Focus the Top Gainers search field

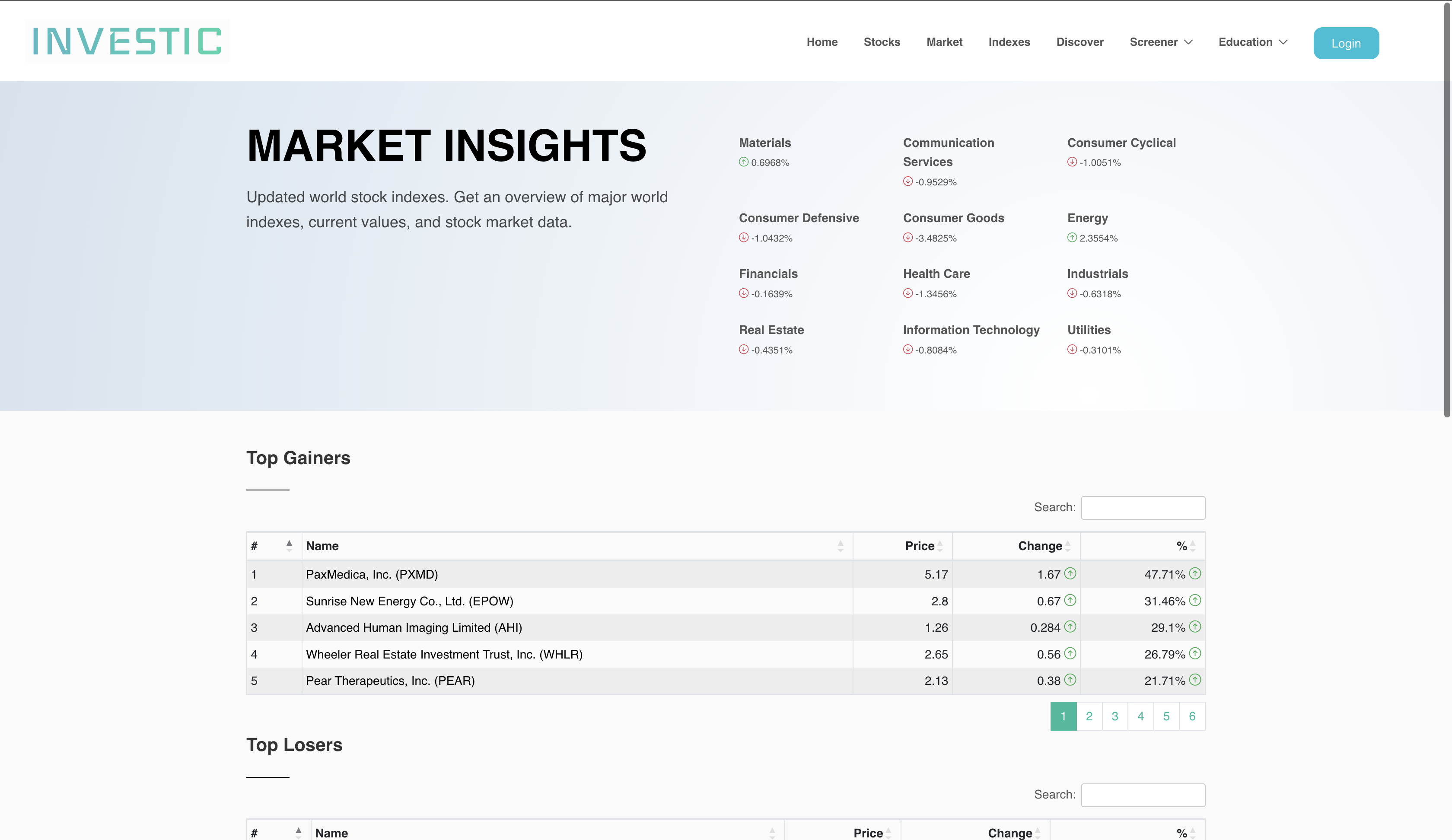point(1143,508)
